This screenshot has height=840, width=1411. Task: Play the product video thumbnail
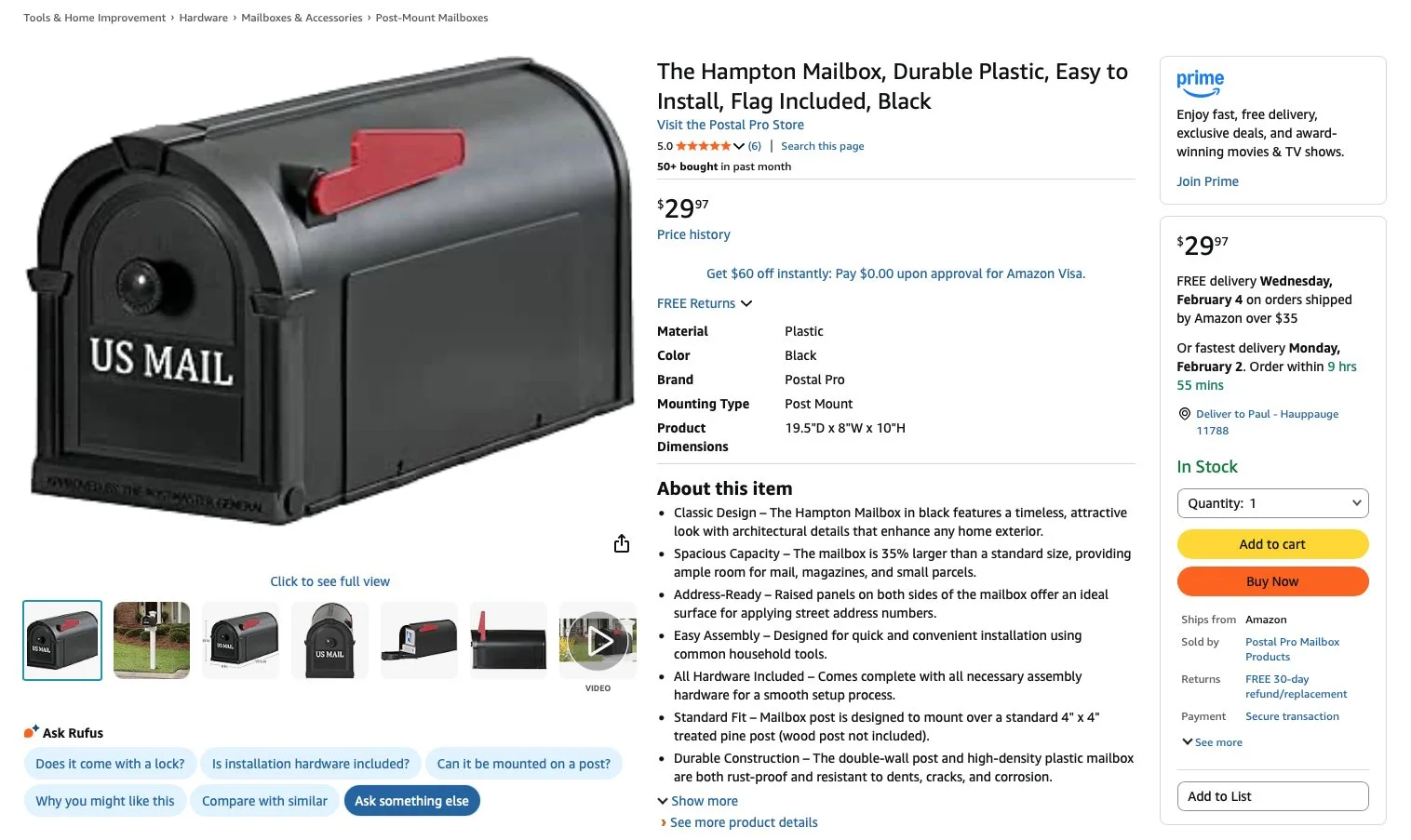pyautogui.click(x=598, y=641)
